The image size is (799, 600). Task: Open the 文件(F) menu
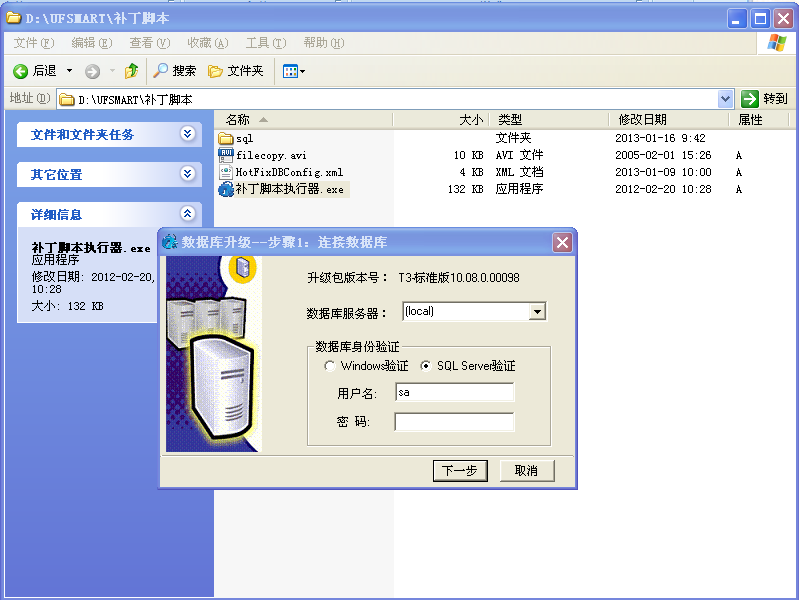click(34, 43)
